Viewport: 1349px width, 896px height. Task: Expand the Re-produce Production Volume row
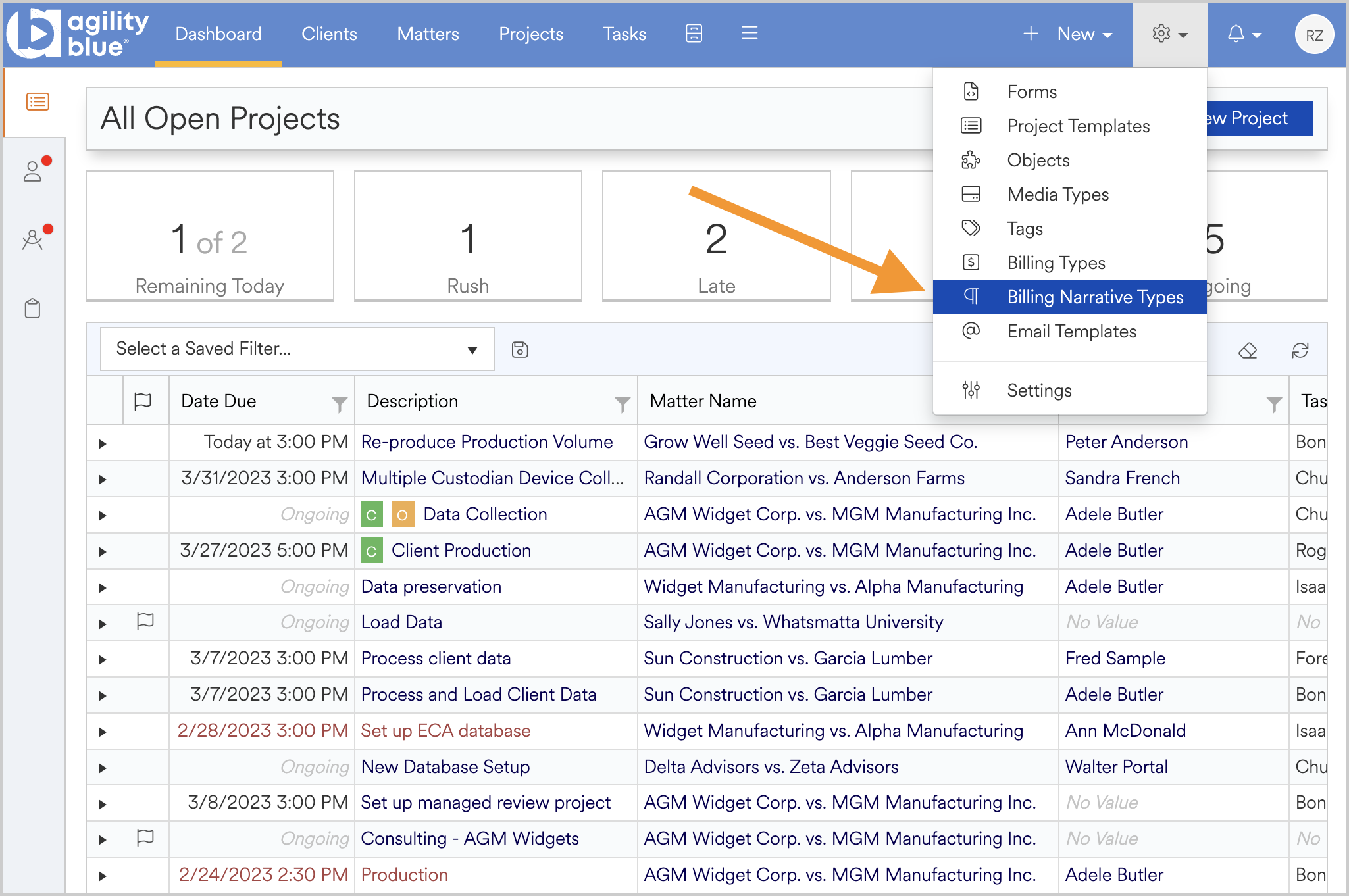[103, 443]
